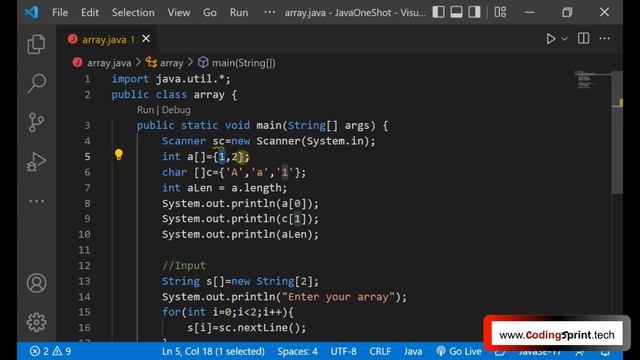The height and width of the screenshot is (360, 640).
Task: Run Java file with play button
Action: (x=551, y=39)
